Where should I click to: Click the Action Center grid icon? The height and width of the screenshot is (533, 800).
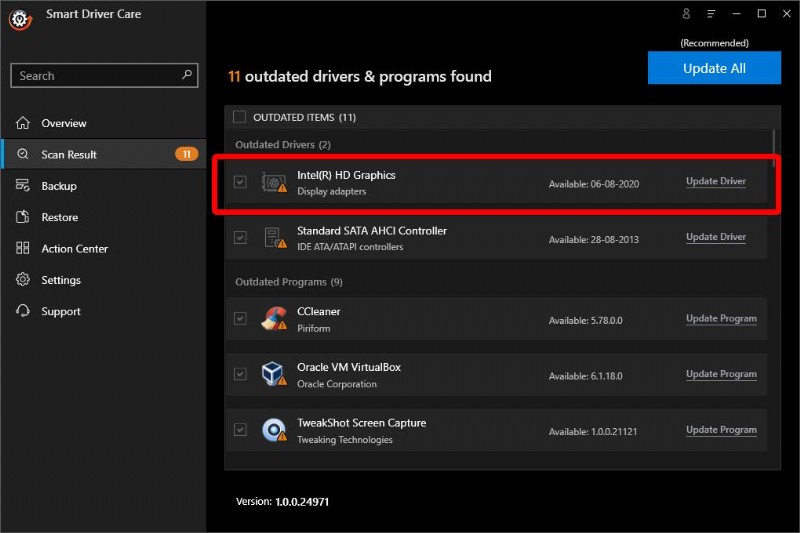click(x=22, y=248)
